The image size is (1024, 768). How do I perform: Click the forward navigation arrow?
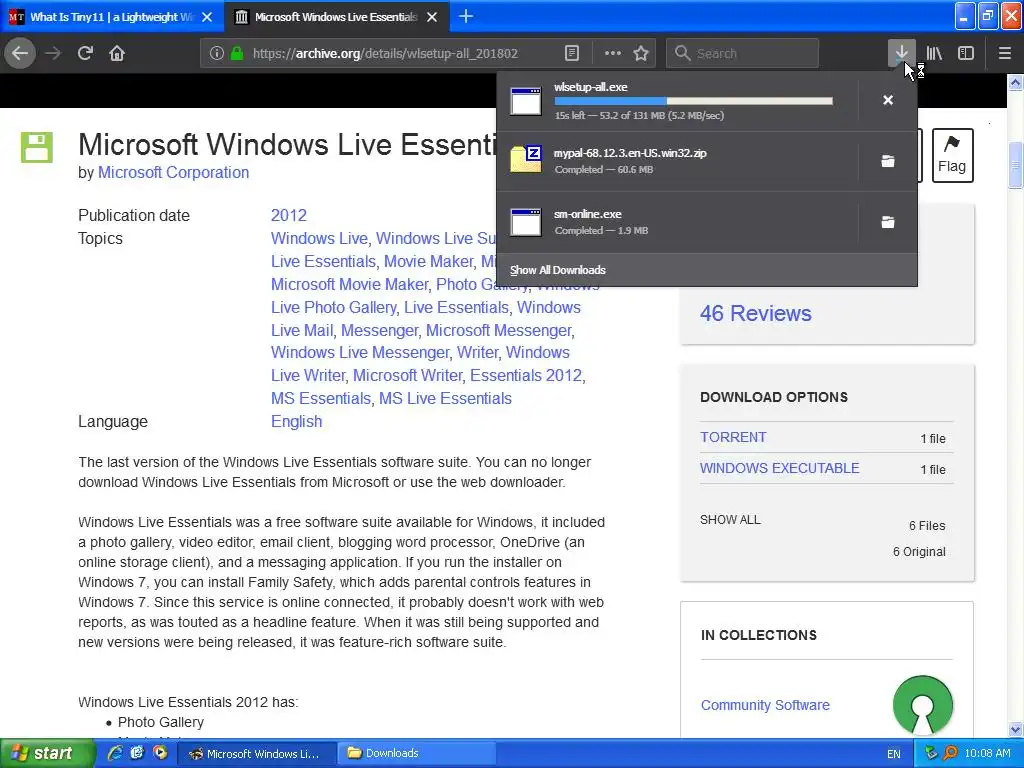pyautogui.click(x=53, y=54)
